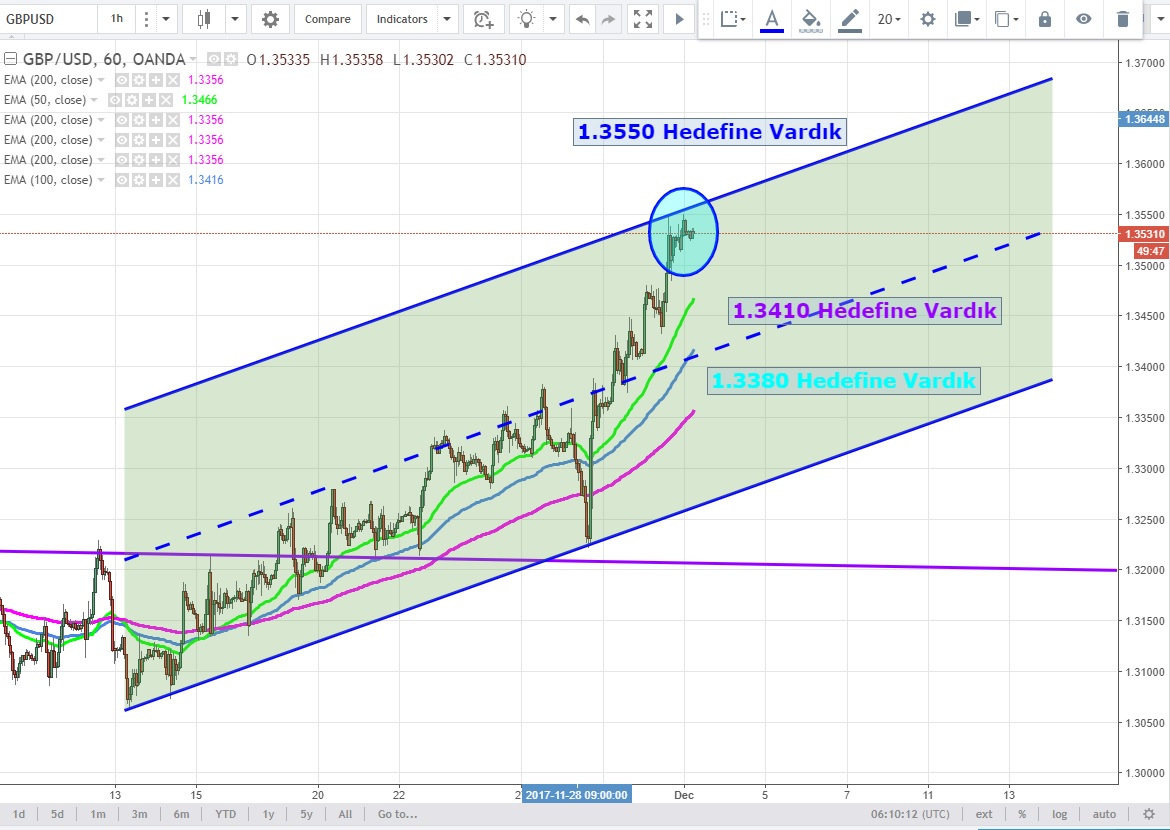The width and height of the screenshot is (1170, 830).
Task: Hide the EMA (100, close) indicator
Action: click(x=122, y=180)
